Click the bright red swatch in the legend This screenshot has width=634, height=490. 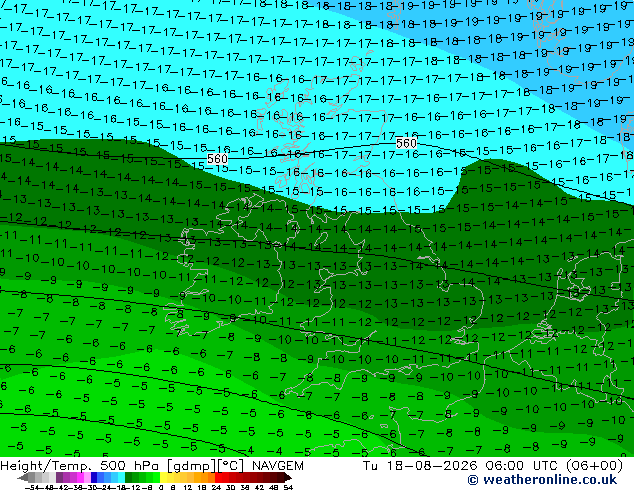[218, 477]
